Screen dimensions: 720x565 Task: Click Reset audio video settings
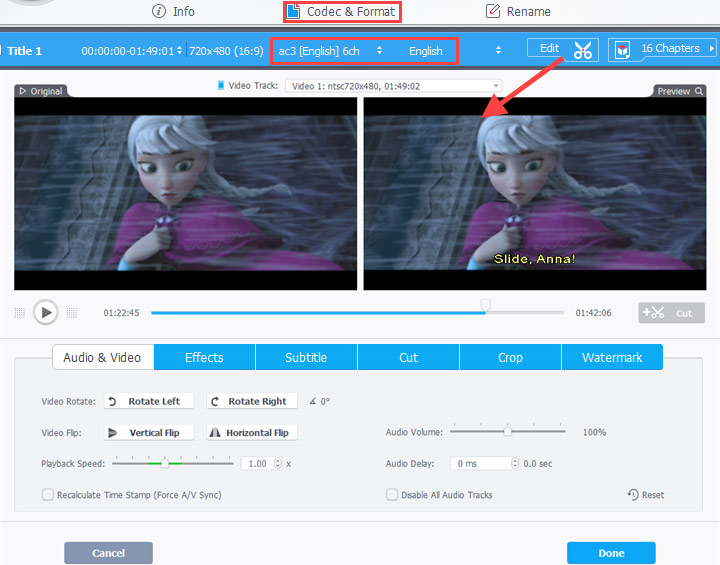point(646,495)
